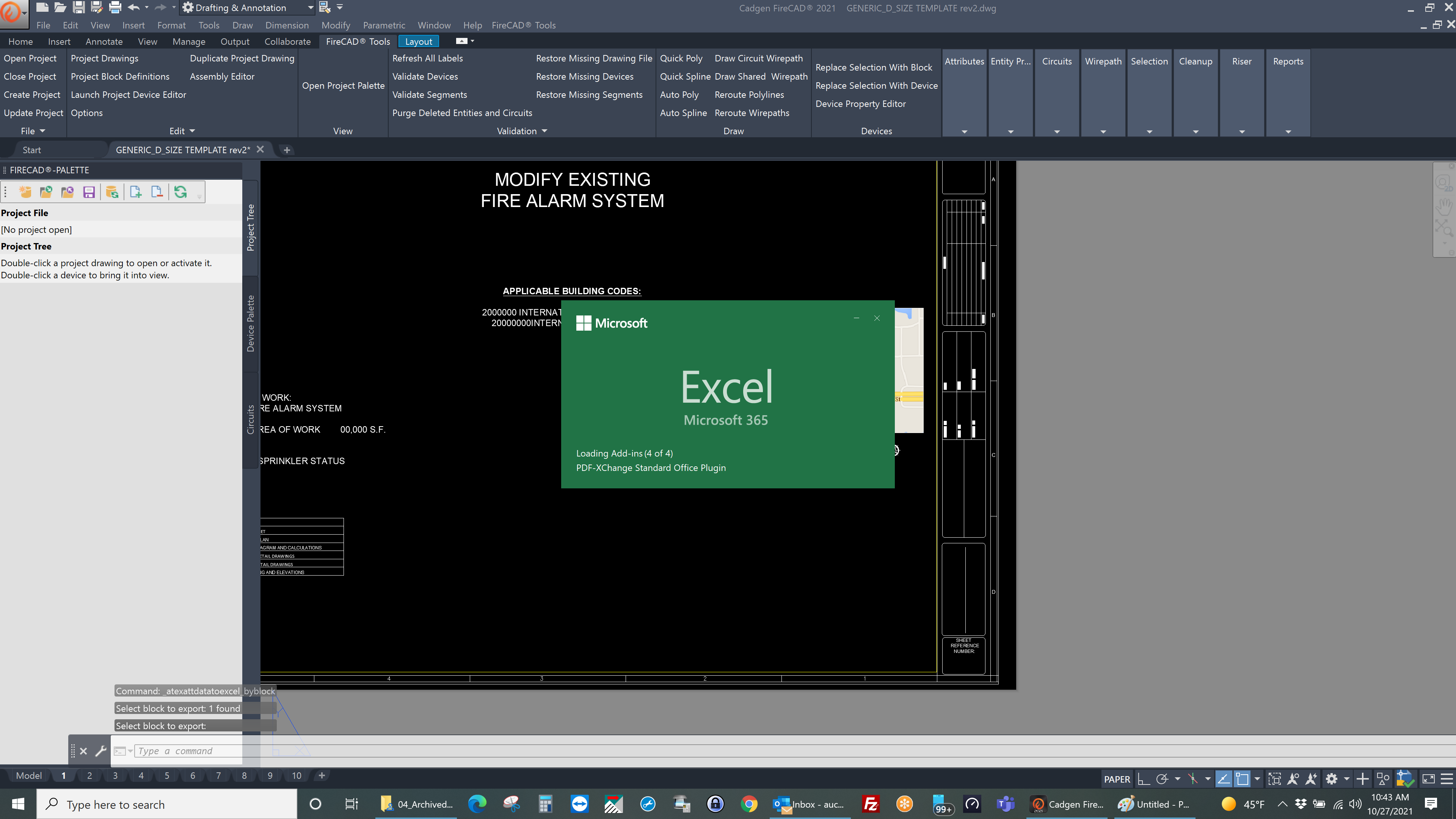The image size is (1456, 819).
Task: Open the vertical Device Palette tab
Action: pos(250,323)
